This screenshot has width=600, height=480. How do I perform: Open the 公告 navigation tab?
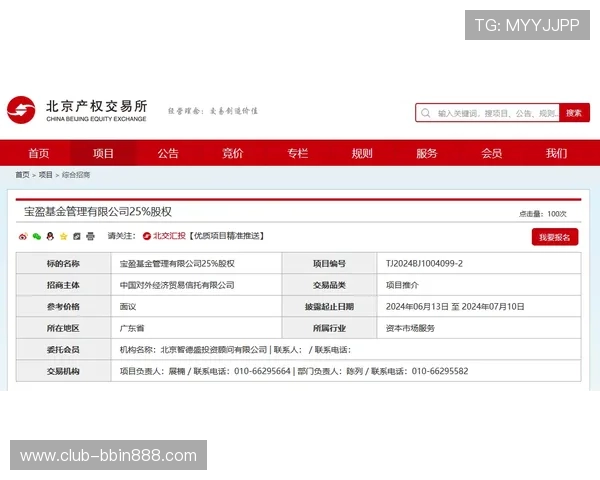coord(168,153)
